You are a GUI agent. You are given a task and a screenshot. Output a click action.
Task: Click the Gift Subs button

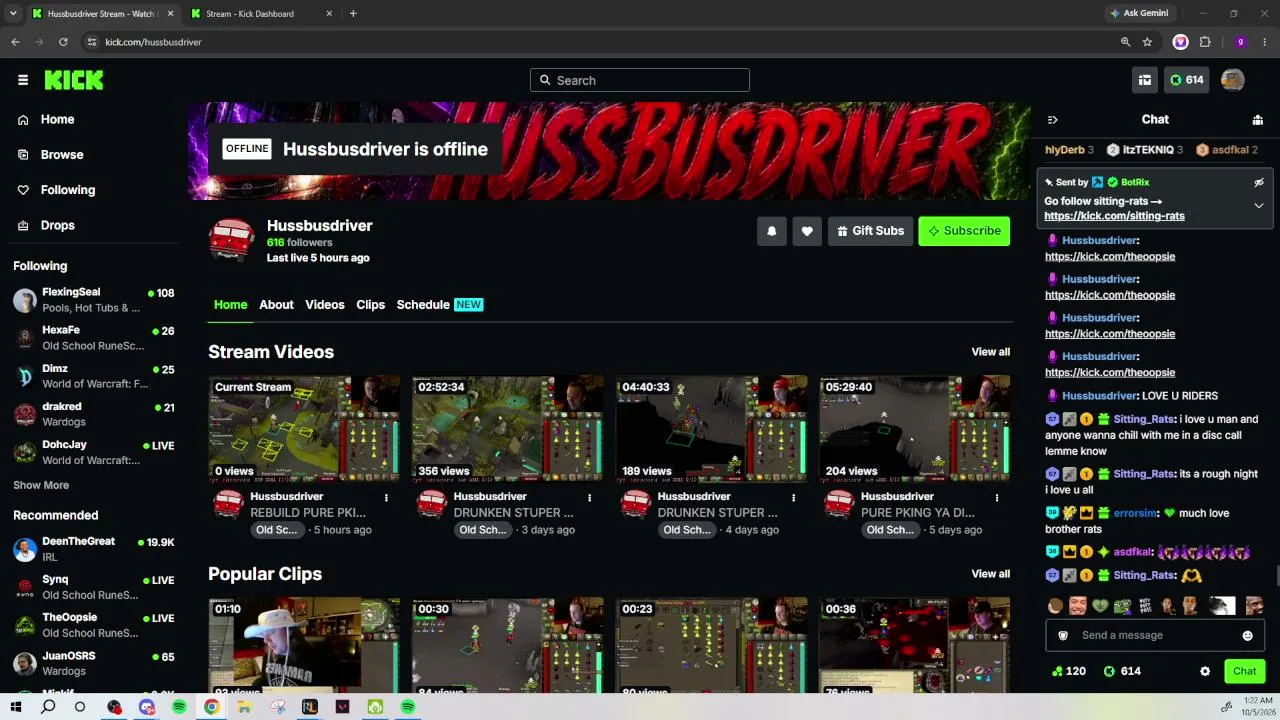pos(870,231)
